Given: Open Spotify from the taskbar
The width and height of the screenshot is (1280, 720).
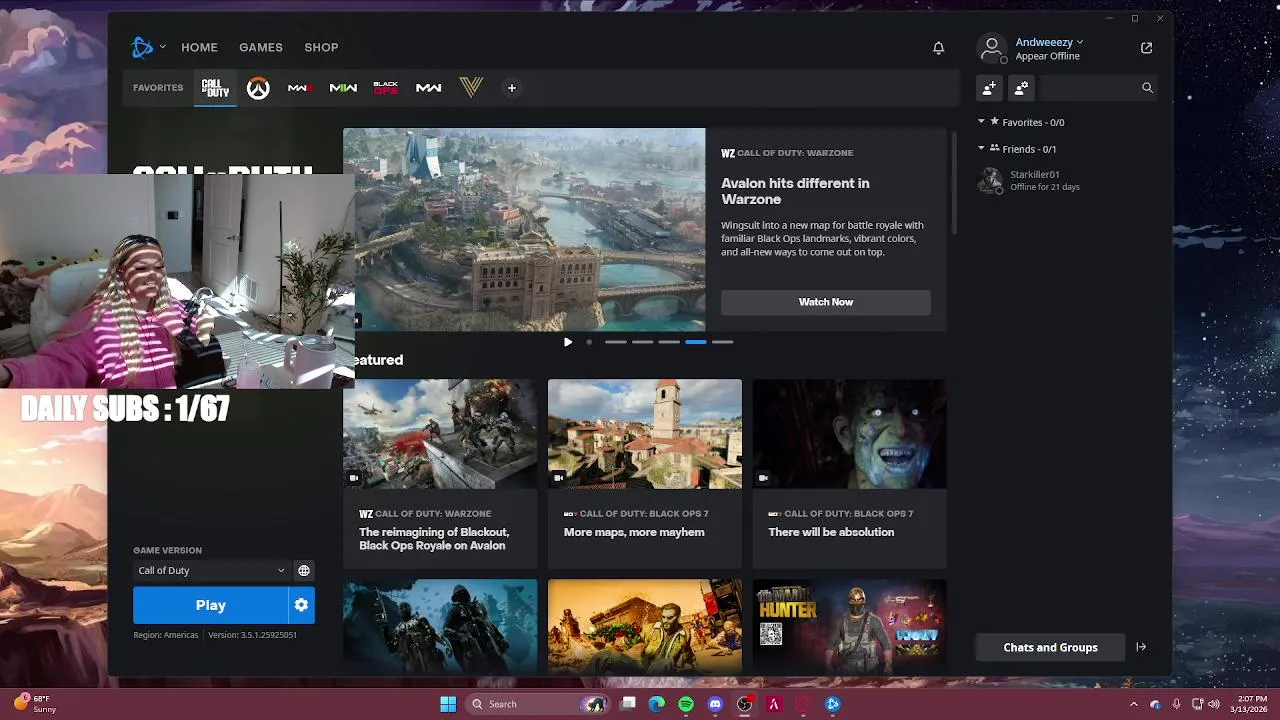Looking at the screenshot, I should click(x=686, y=704).
